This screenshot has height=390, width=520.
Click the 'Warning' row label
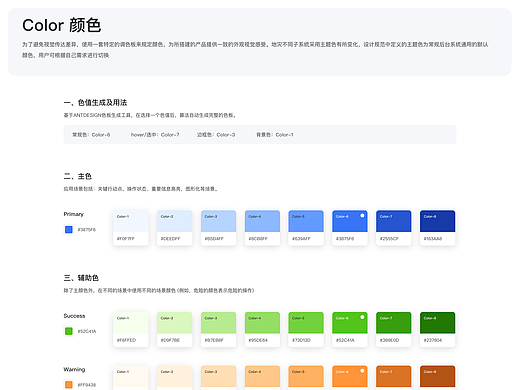coord(74,369)
